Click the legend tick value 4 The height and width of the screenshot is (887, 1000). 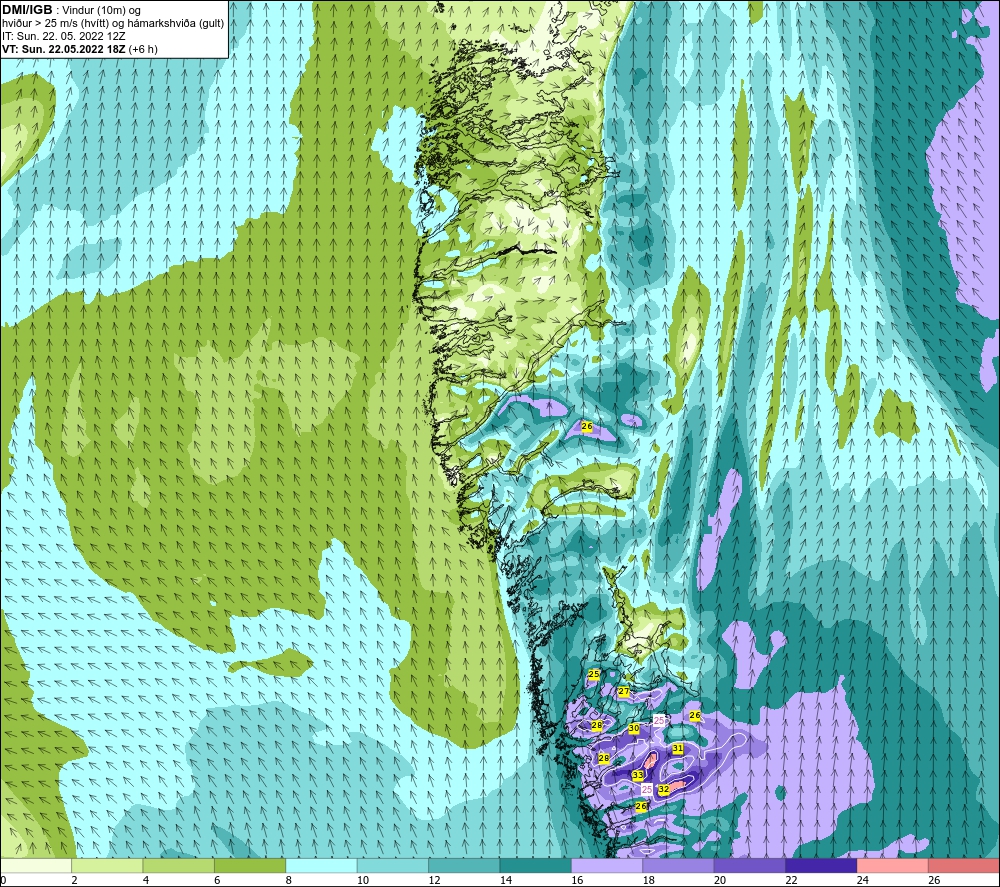[146, 880]
